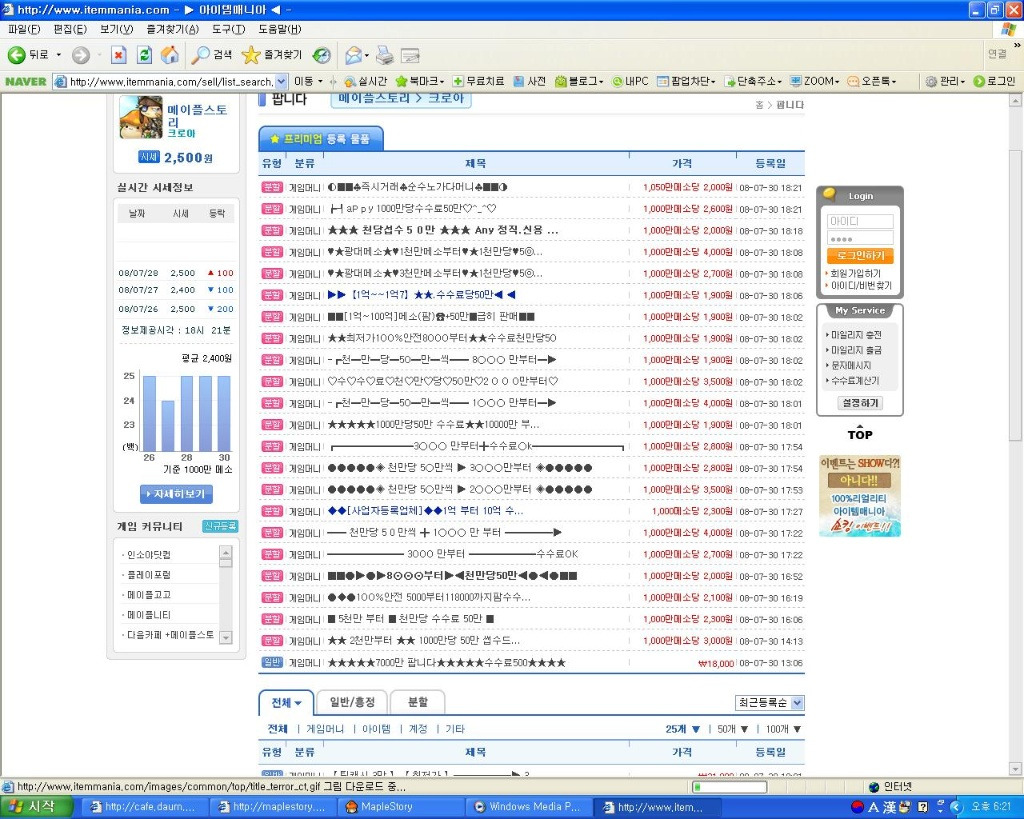This screenshot has height=819, width=1024.
Task: Click the Search (검색) magnifier icon
Action: click(x=201, y=55)
